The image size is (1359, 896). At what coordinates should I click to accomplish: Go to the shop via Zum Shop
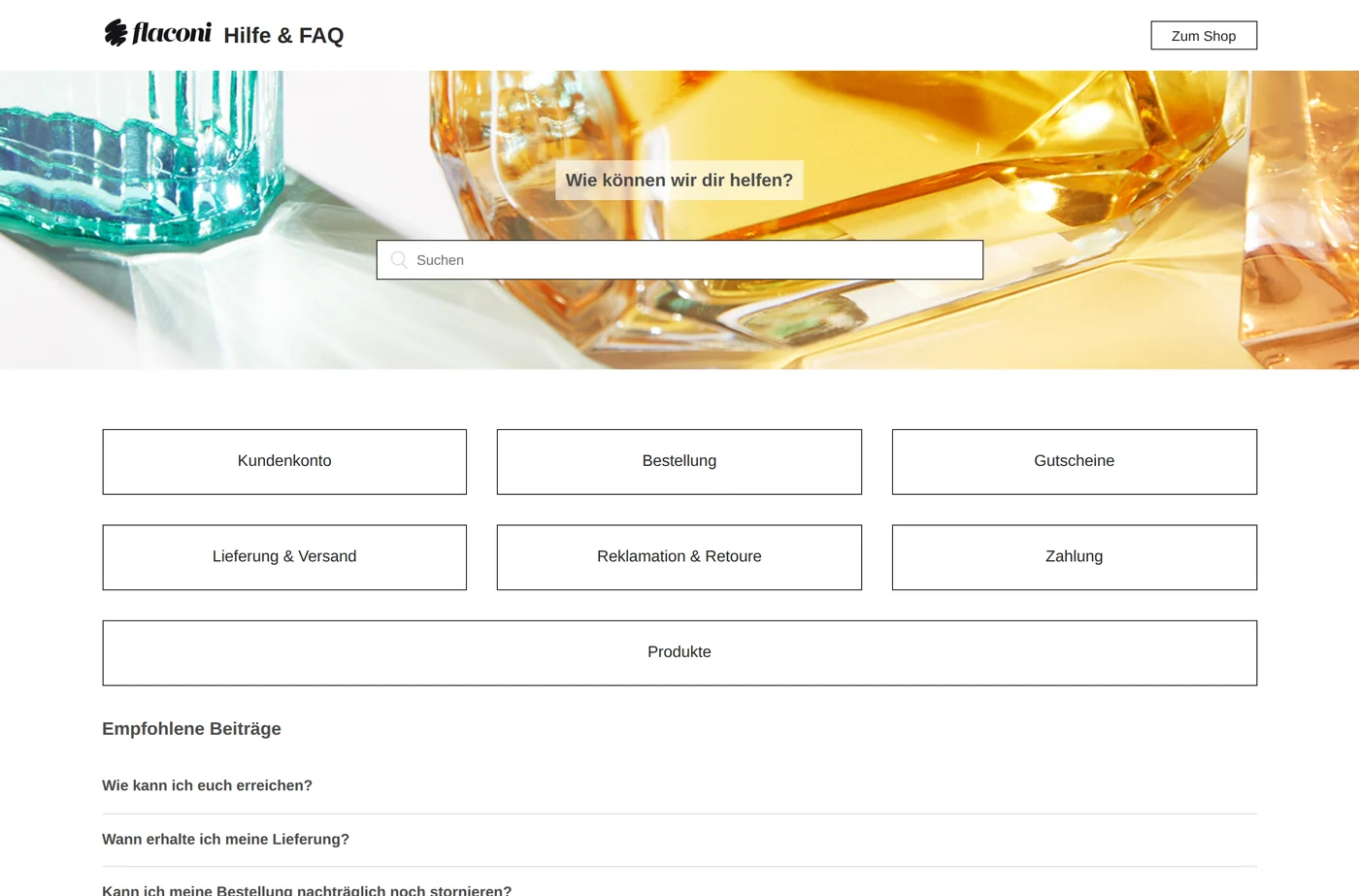[x=1204, y=36]
